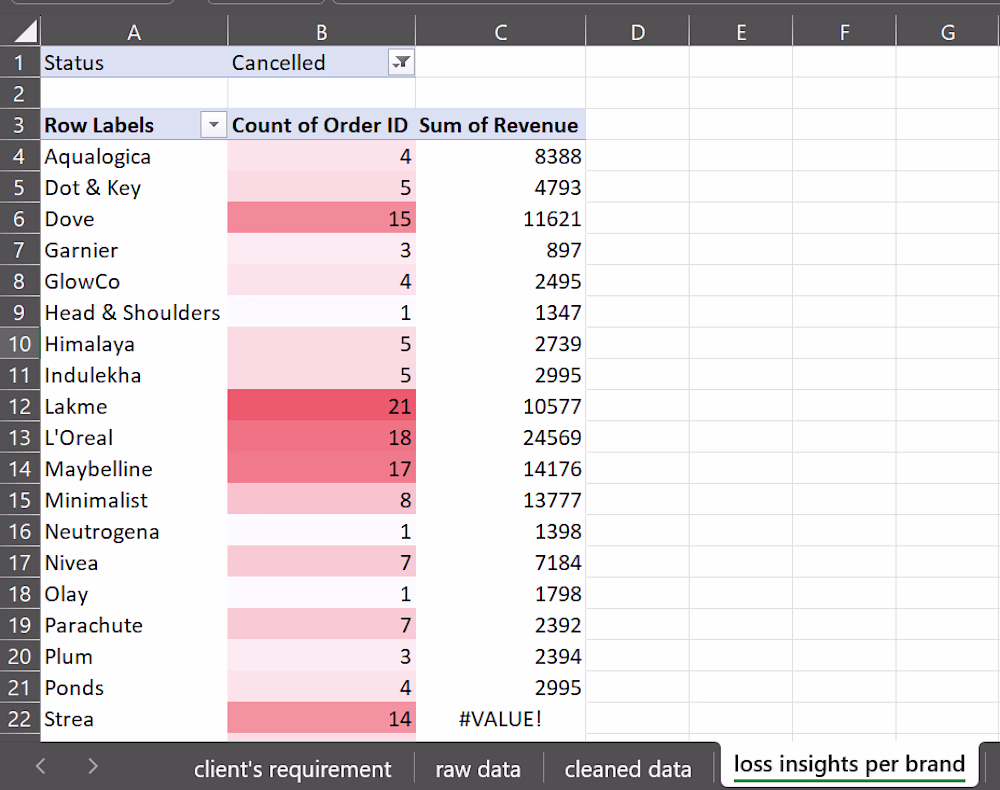The width and height of the screenshot is (1000, 790).
Task: Select the Nivea brand cell
Action: pyautogui.click(x=134, y=562)
